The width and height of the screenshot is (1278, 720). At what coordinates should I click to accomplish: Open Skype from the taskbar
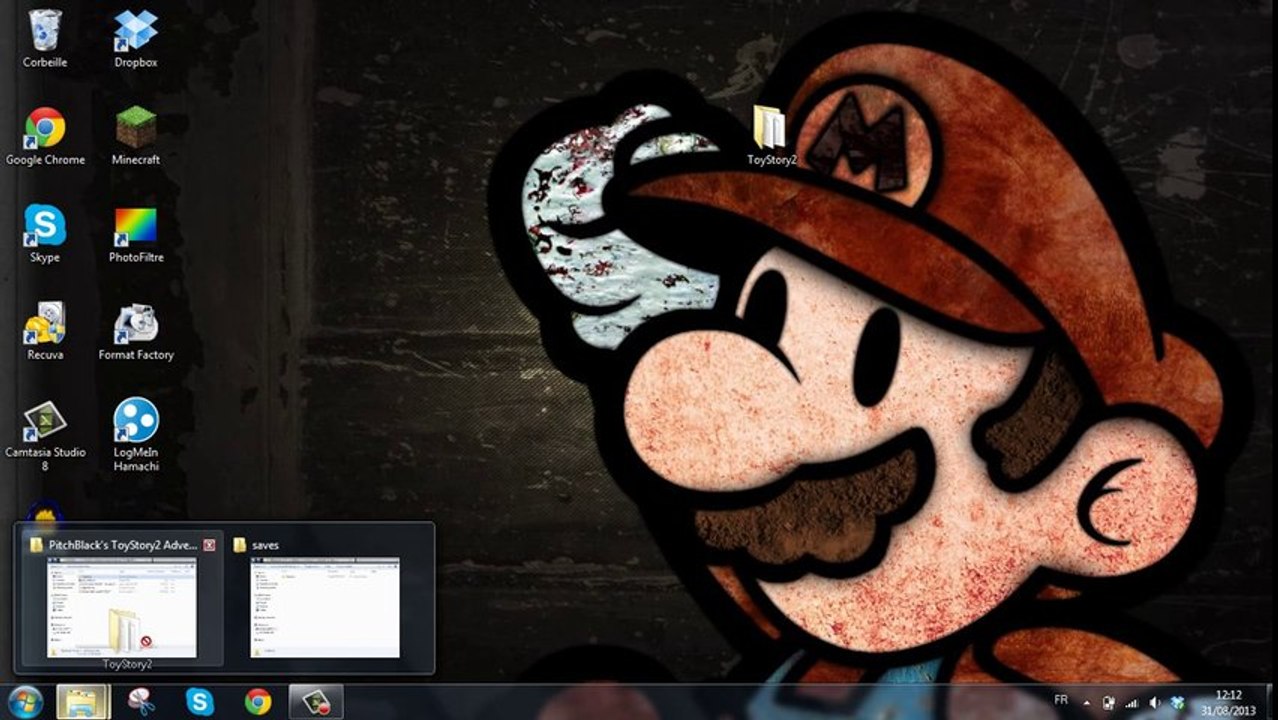(200, 702)
